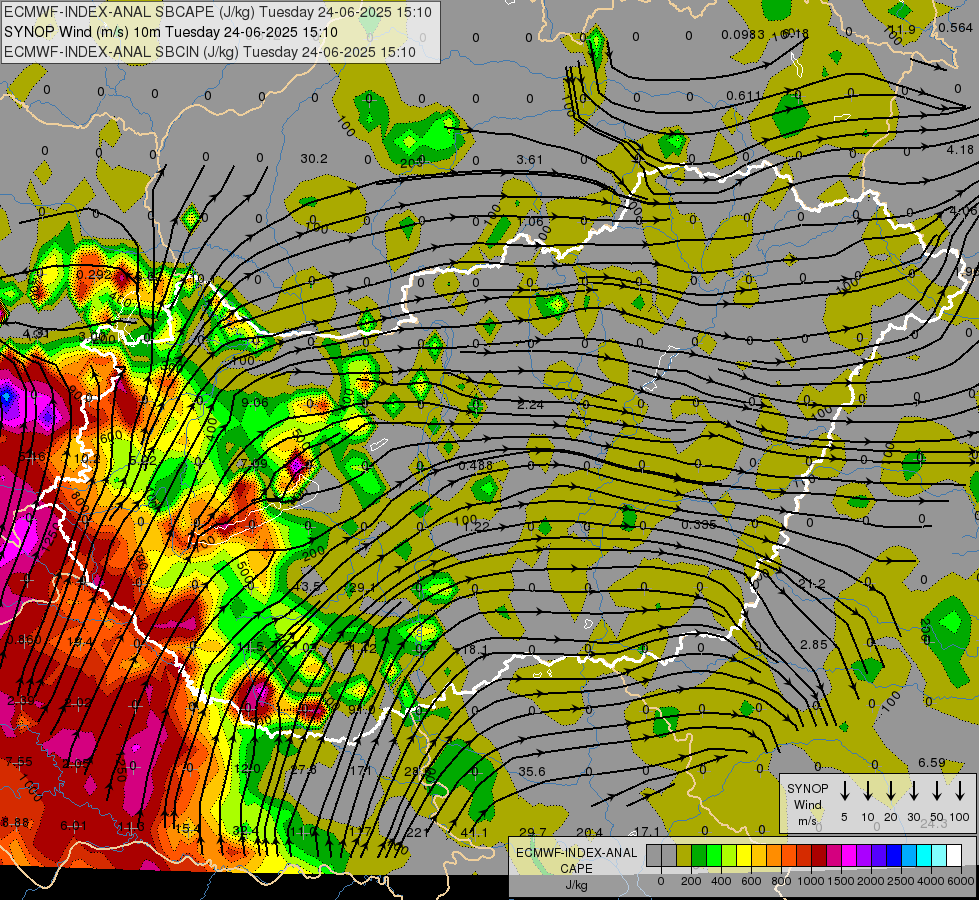The width and height of the screenshot is (979, 900).
Task: Click the '43.5' value on the map
Action: click(307, 586)
